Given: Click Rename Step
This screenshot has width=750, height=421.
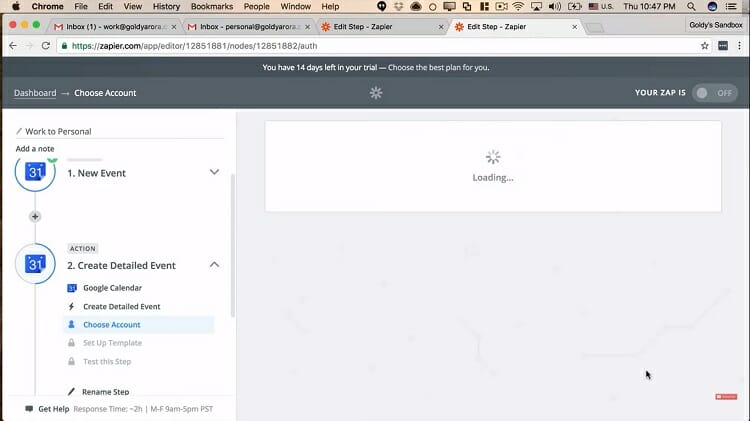Looking at the screenshot, I should pos(106,391).
